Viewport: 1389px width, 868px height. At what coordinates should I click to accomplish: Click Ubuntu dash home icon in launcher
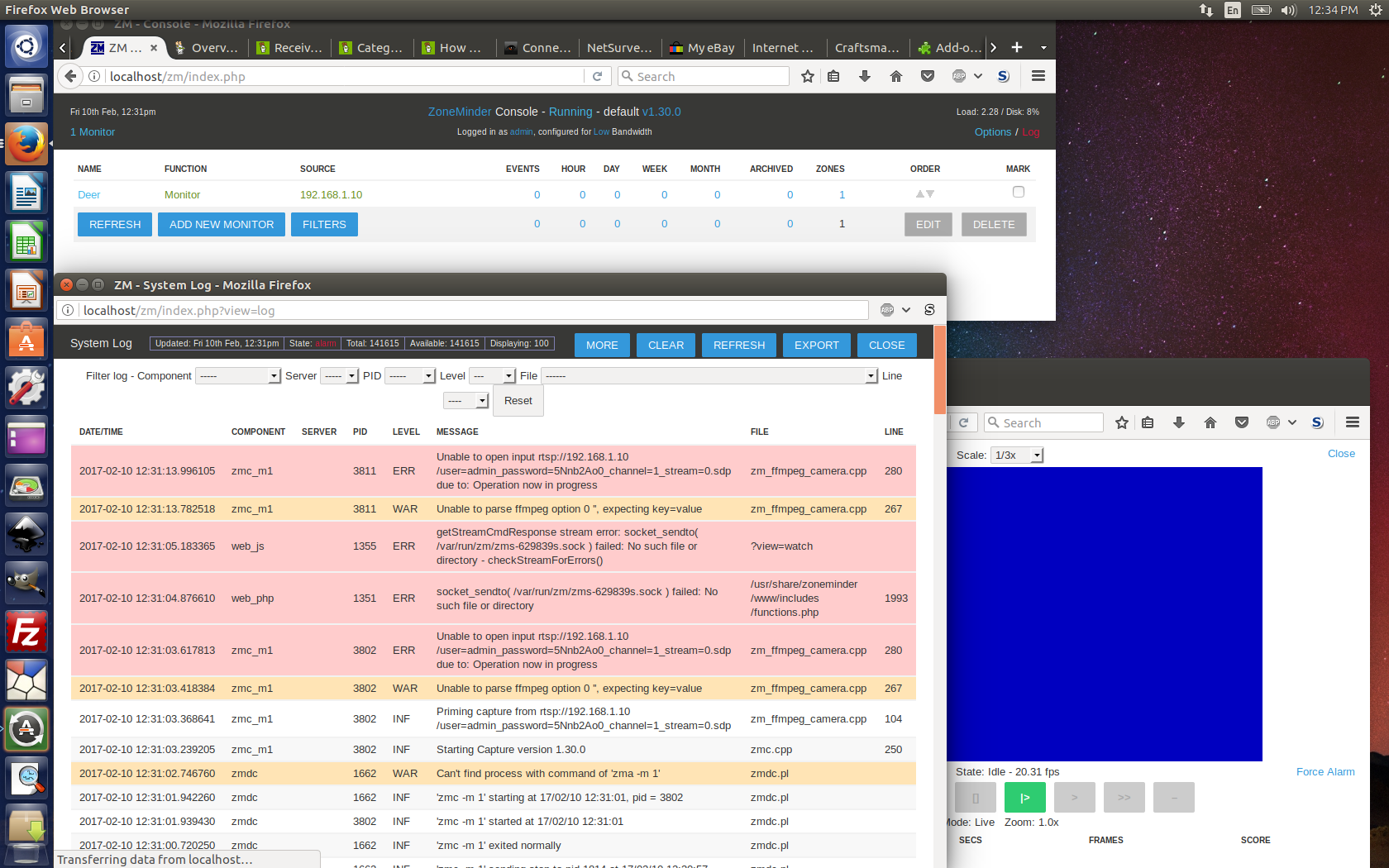point(26,46)
